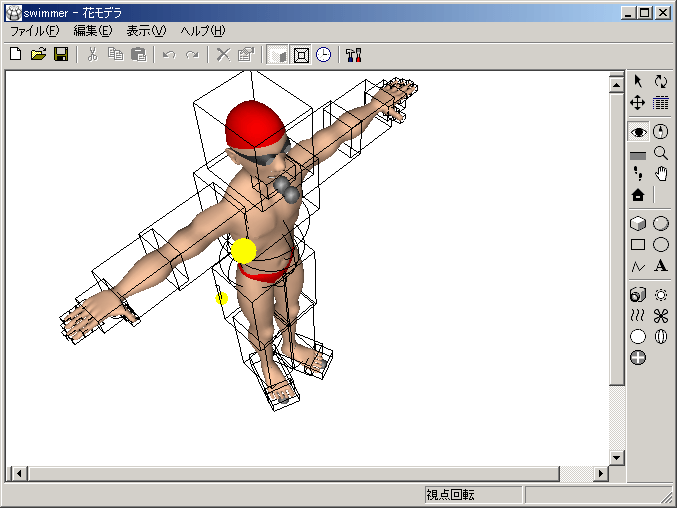Image resolution: width=677 pixels, height=508 pixels.
Task: Select the hand pan tool
Action: [661, 174]
